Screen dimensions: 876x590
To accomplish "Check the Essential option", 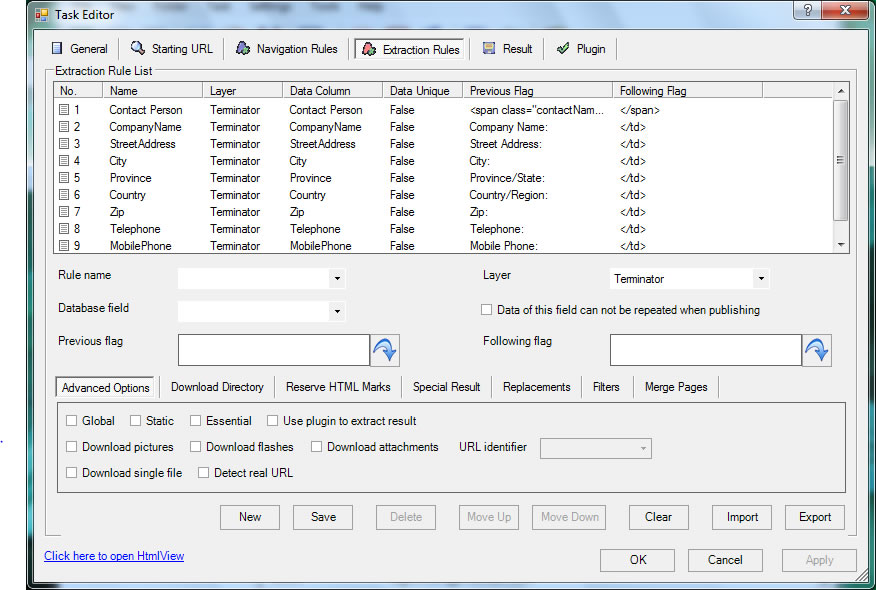I will click(195, 421).
